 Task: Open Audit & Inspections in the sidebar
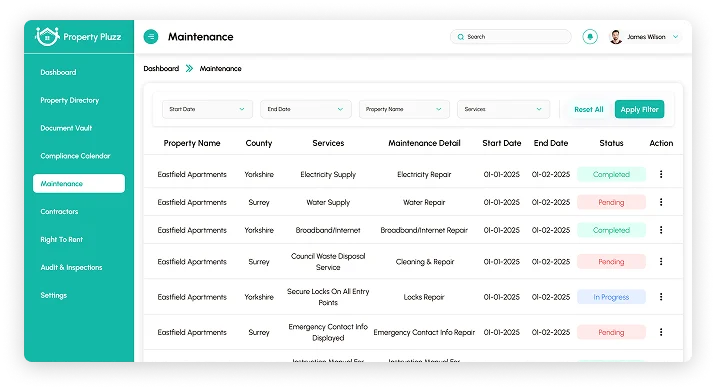pos(71,267)
